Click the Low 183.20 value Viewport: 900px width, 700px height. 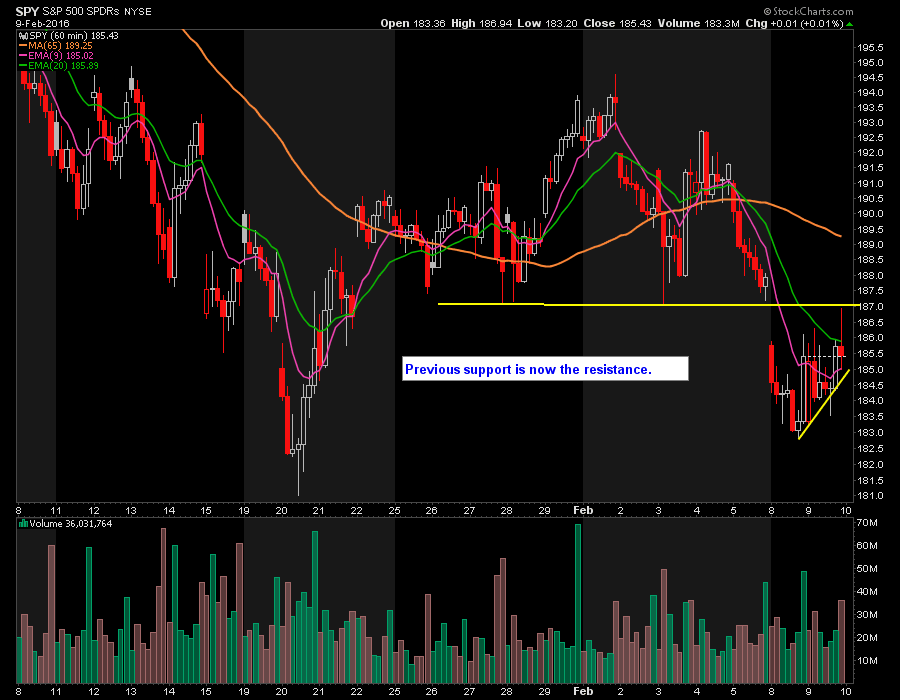[547, 24]
